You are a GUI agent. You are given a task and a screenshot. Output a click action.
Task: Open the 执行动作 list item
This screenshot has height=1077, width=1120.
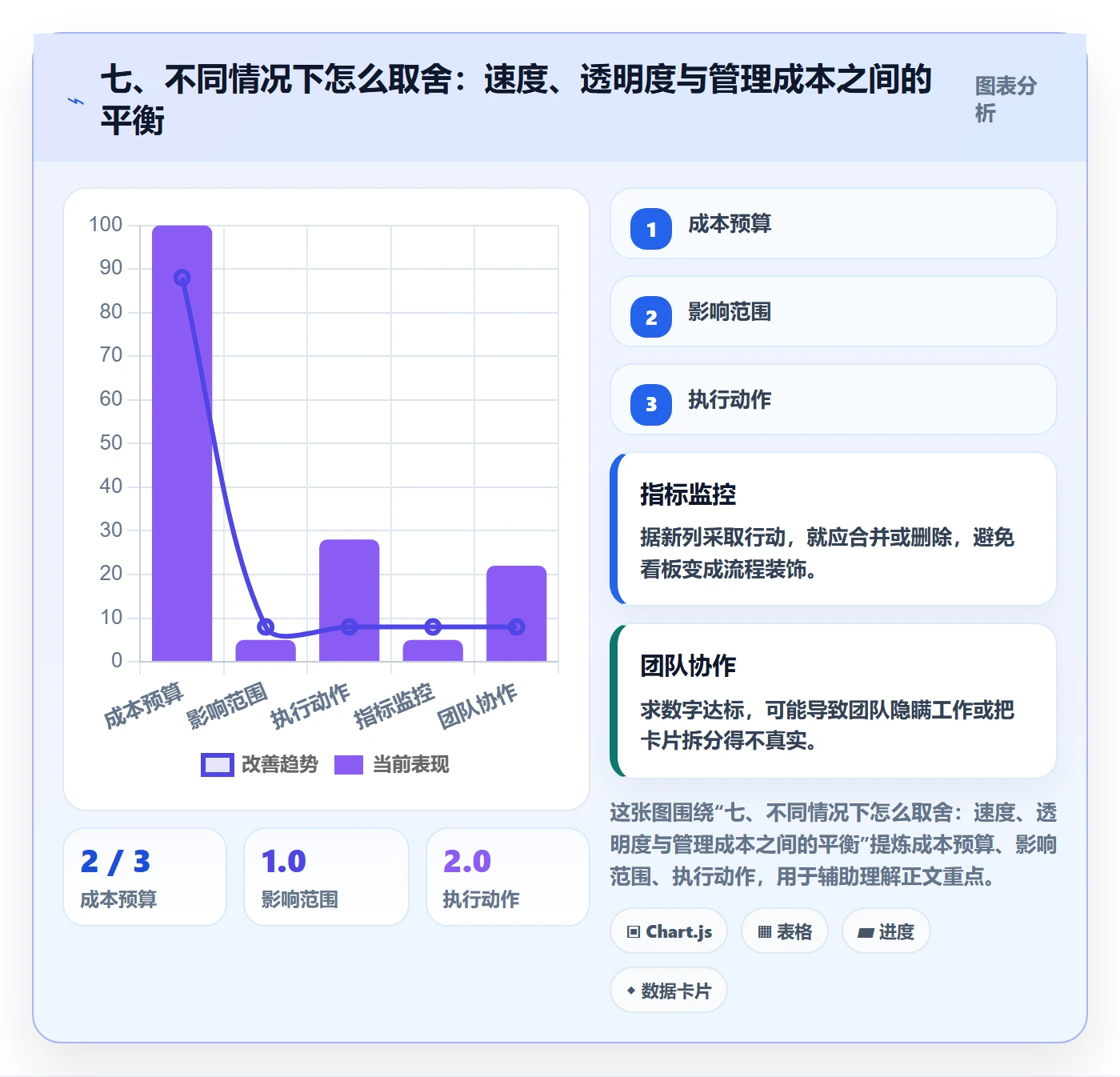[834, 400]
